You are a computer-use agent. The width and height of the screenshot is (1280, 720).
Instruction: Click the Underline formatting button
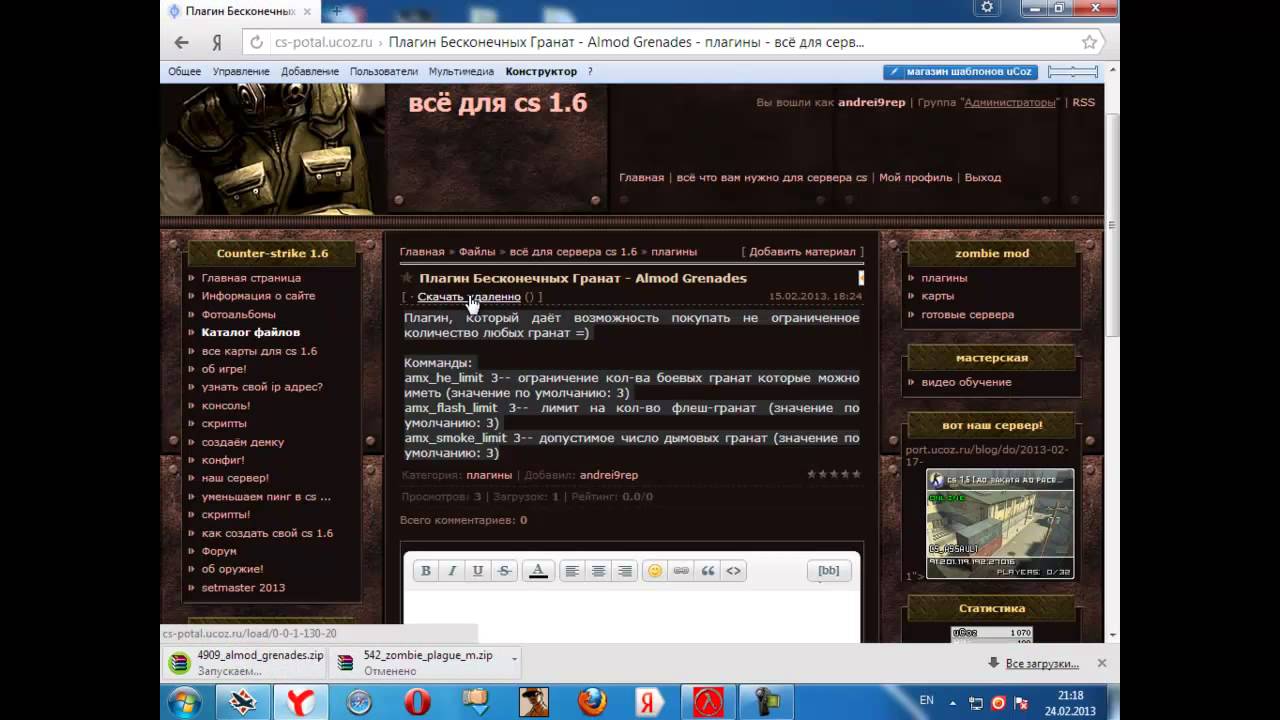click(478, 571)
